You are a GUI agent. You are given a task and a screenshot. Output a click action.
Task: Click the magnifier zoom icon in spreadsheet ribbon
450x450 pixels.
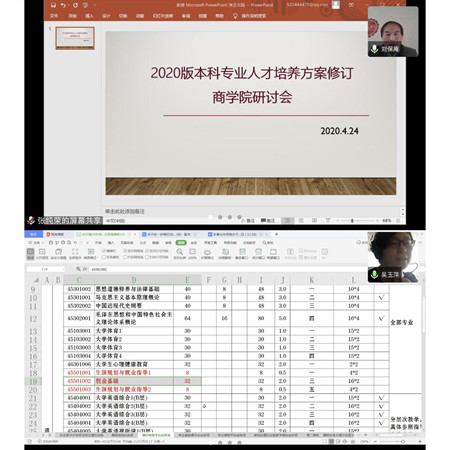coord(180,252)
